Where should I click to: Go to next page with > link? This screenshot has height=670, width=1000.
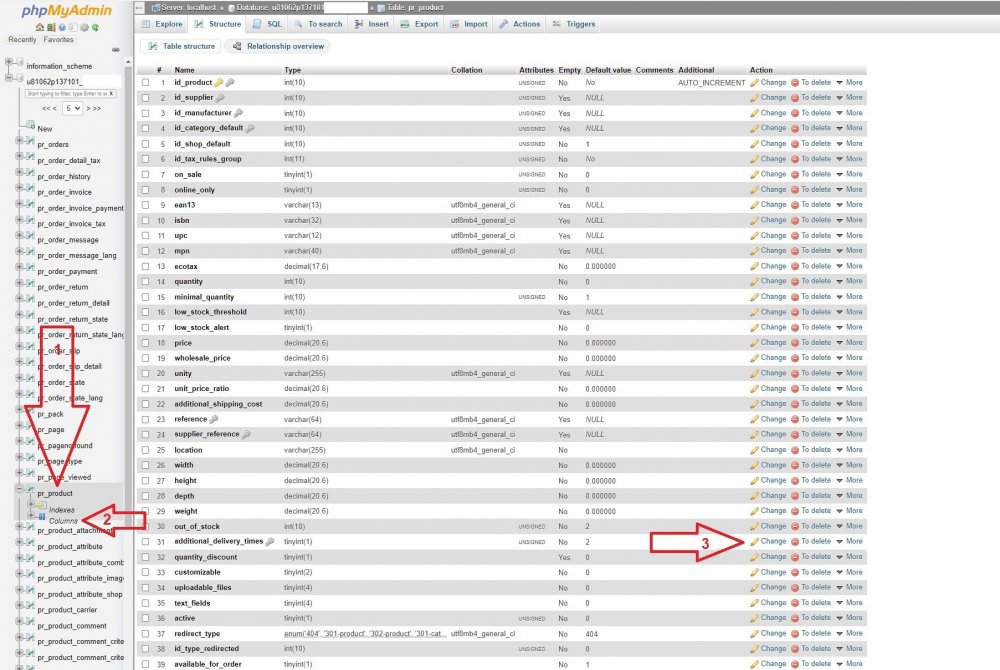pyautogui.click(x=89, y=108)
